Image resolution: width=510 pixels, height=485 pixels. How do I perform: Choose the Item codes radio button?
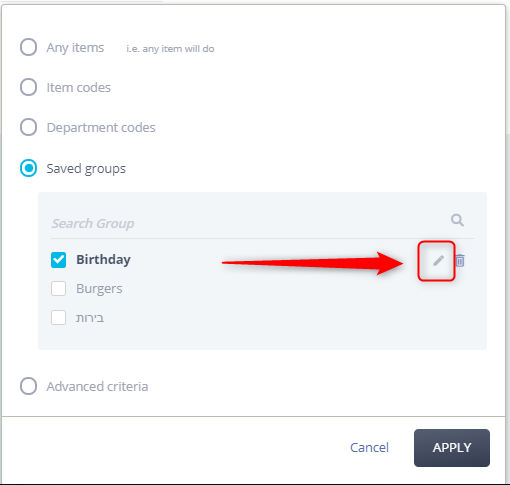coord(28,87)
